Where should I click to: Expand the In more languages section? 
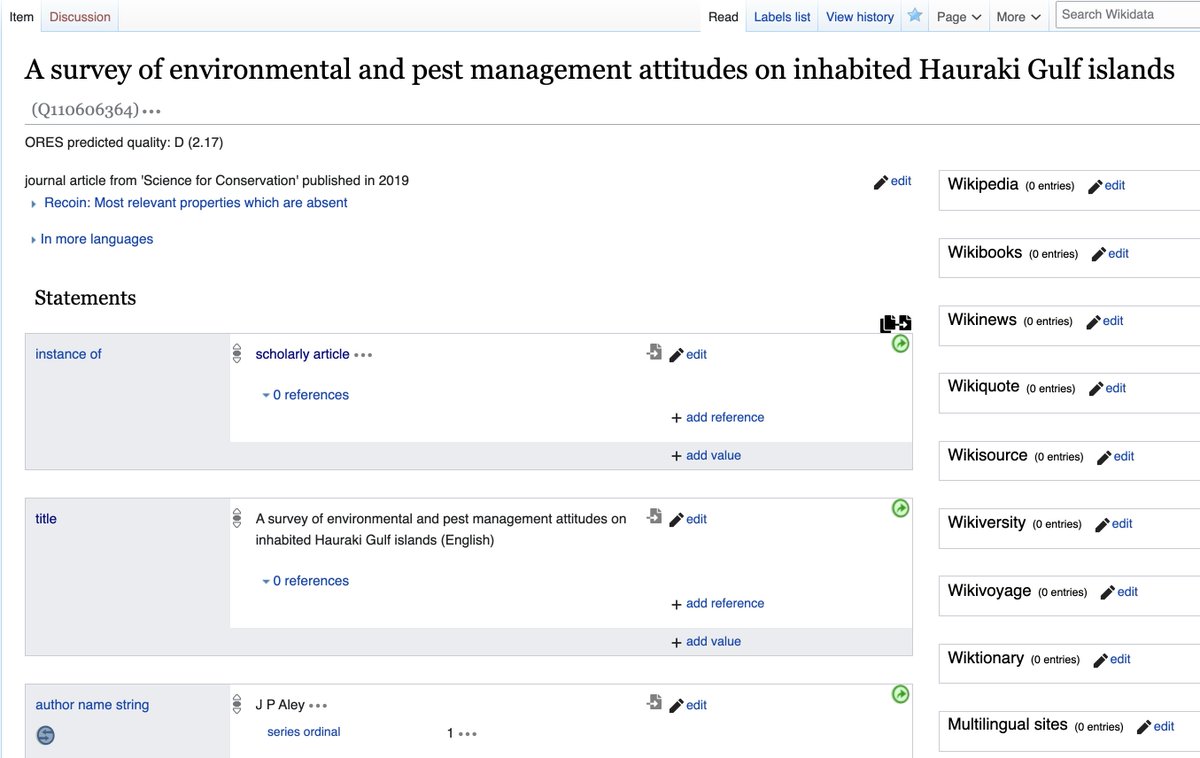point(96,239)
